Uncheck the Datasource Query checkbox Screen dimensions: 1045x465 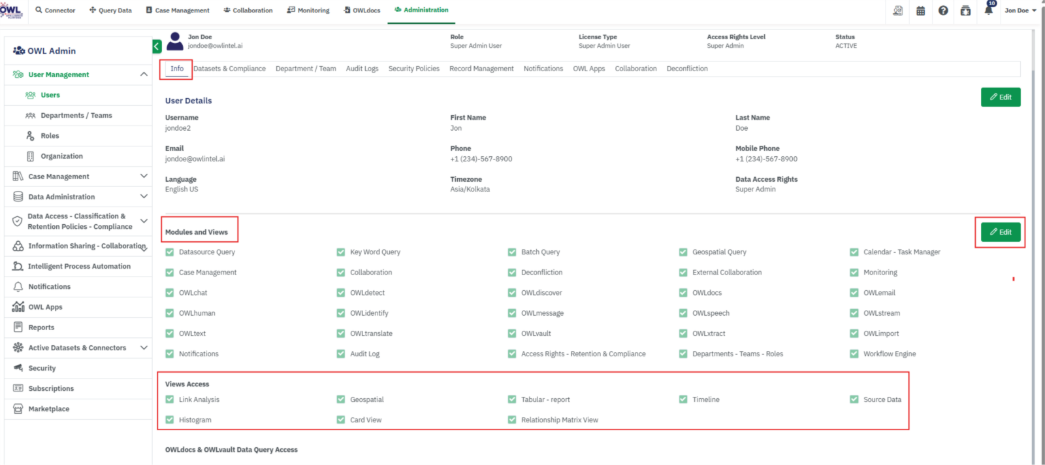click(170, 252)
